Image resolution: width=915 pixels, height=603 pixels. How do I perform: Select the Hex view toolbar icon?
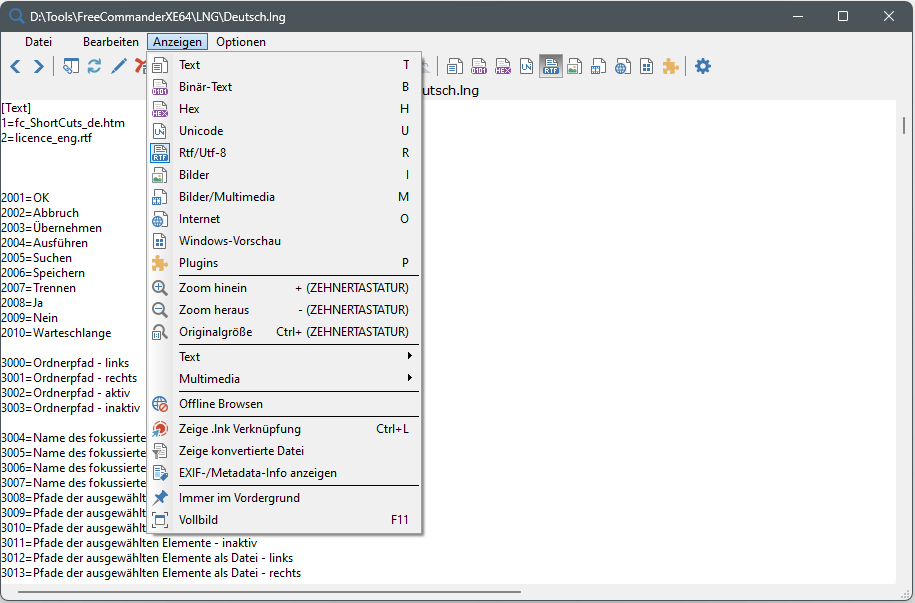(x=503, y=66)
